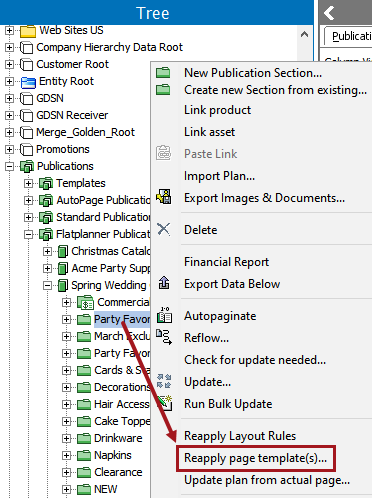Viewport: 372px width, 498px height.
Task: Click the Update arrows icon in menu
Action: [x=164, y=381]
